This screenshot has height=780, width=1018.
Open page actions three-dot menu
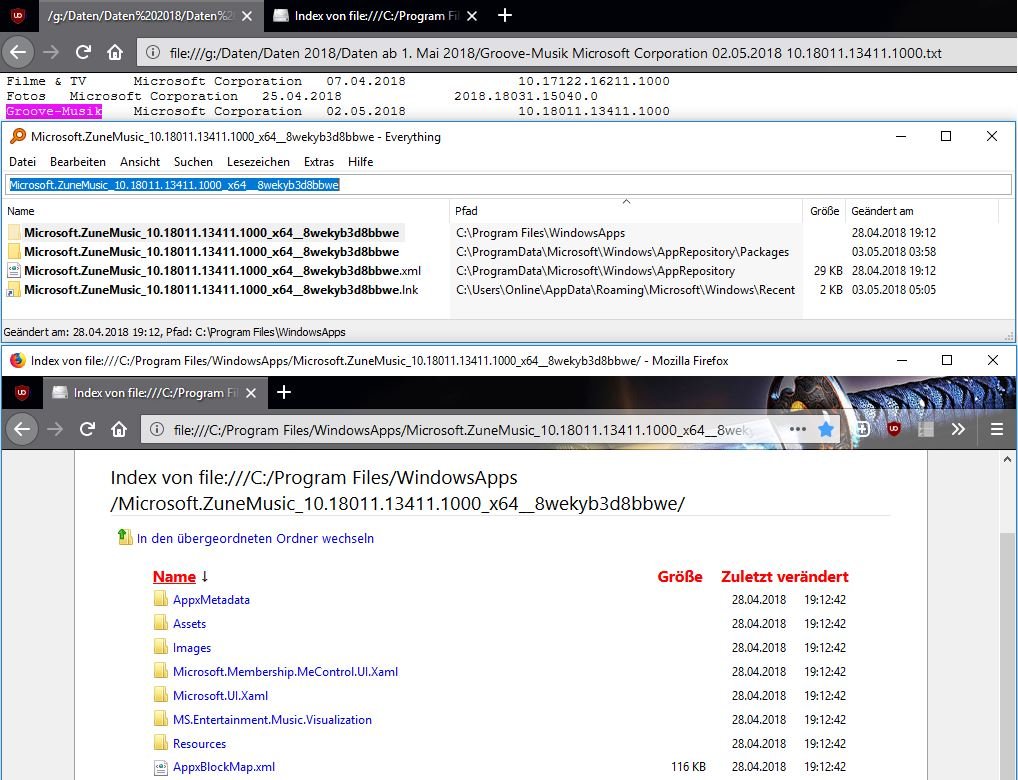798,429
